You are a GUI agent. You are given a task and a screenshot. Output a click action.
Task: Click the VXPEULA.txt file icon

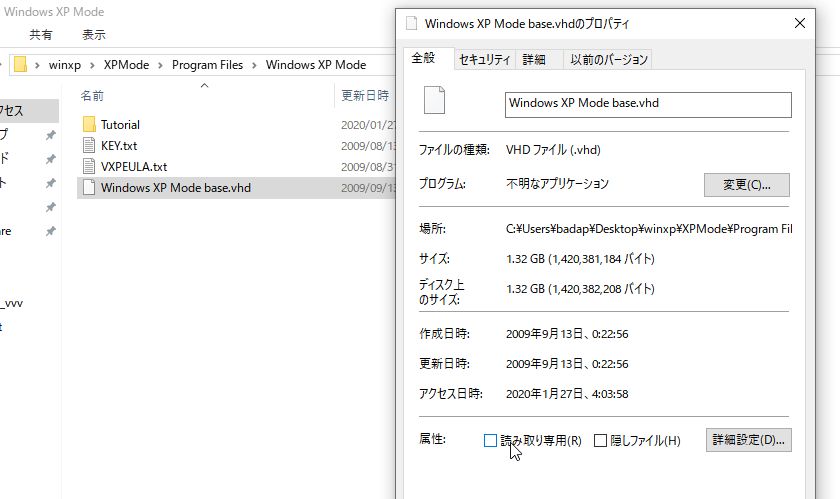pyautogui.click(x=89, y=166)
